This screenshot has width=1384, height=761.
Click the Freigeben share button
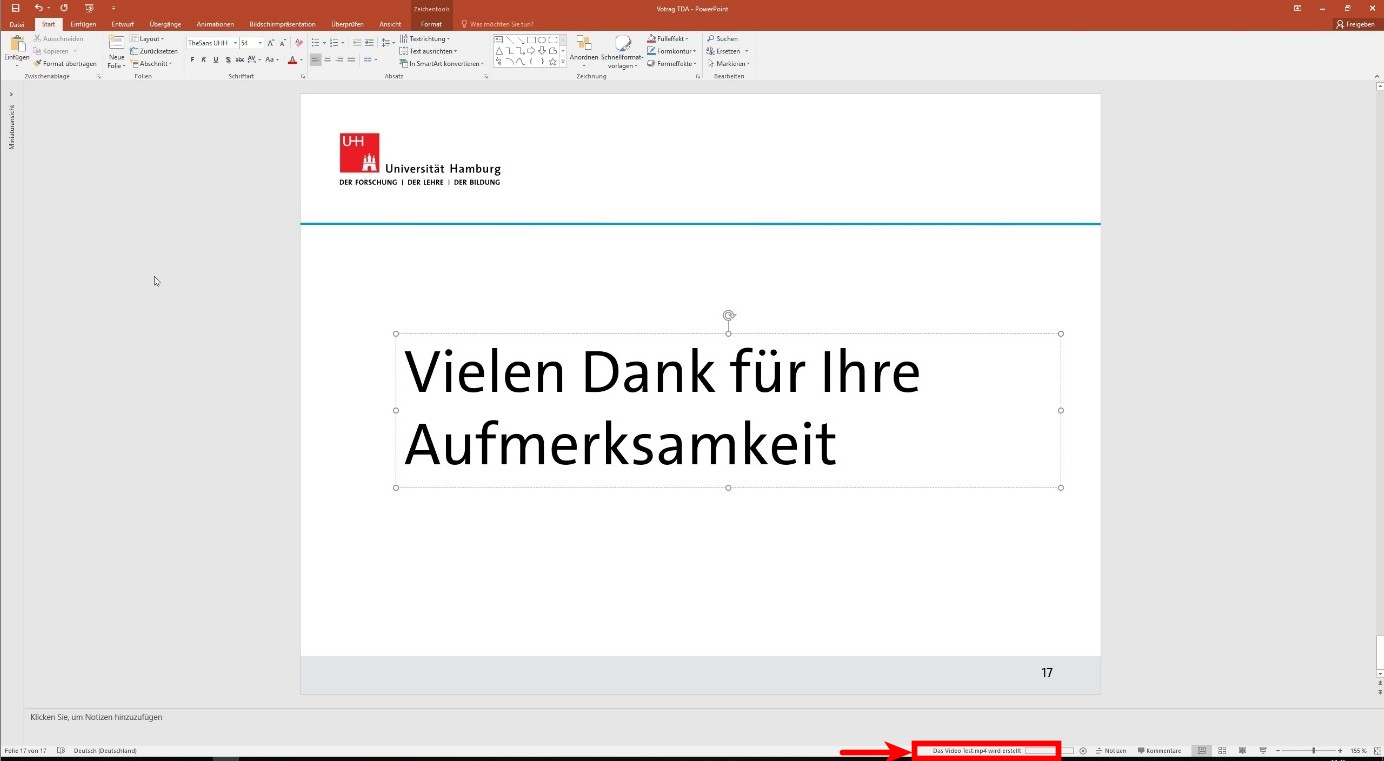(x=1355, y=24)
